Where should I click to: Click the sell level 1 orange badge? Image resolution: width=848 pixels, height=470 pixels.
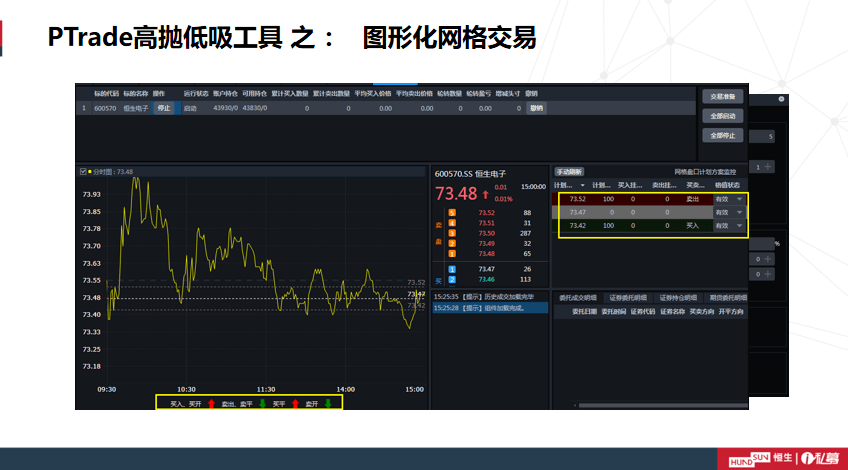tap(451, 255)
